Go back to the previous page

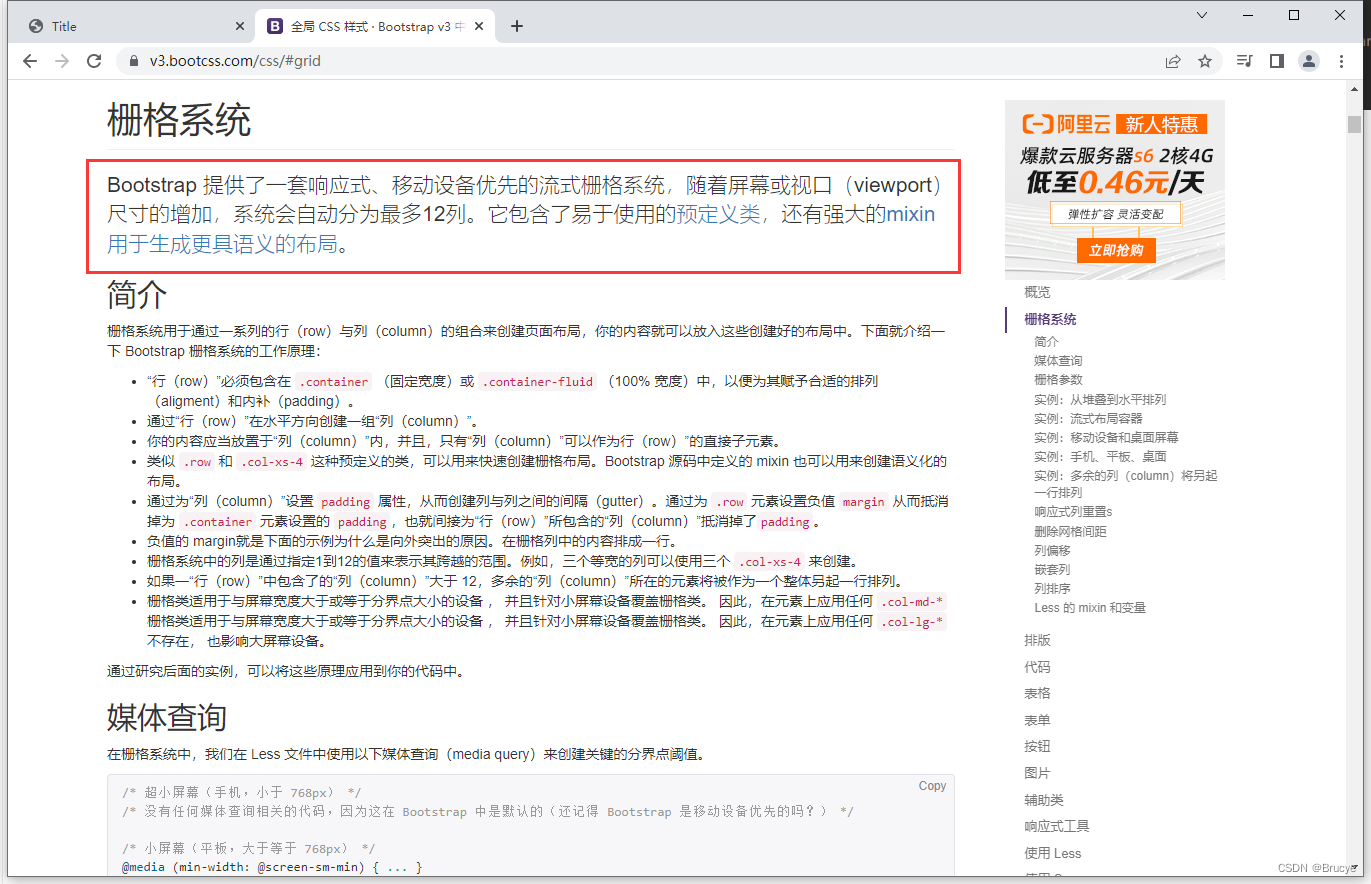[x=30, y=61]
